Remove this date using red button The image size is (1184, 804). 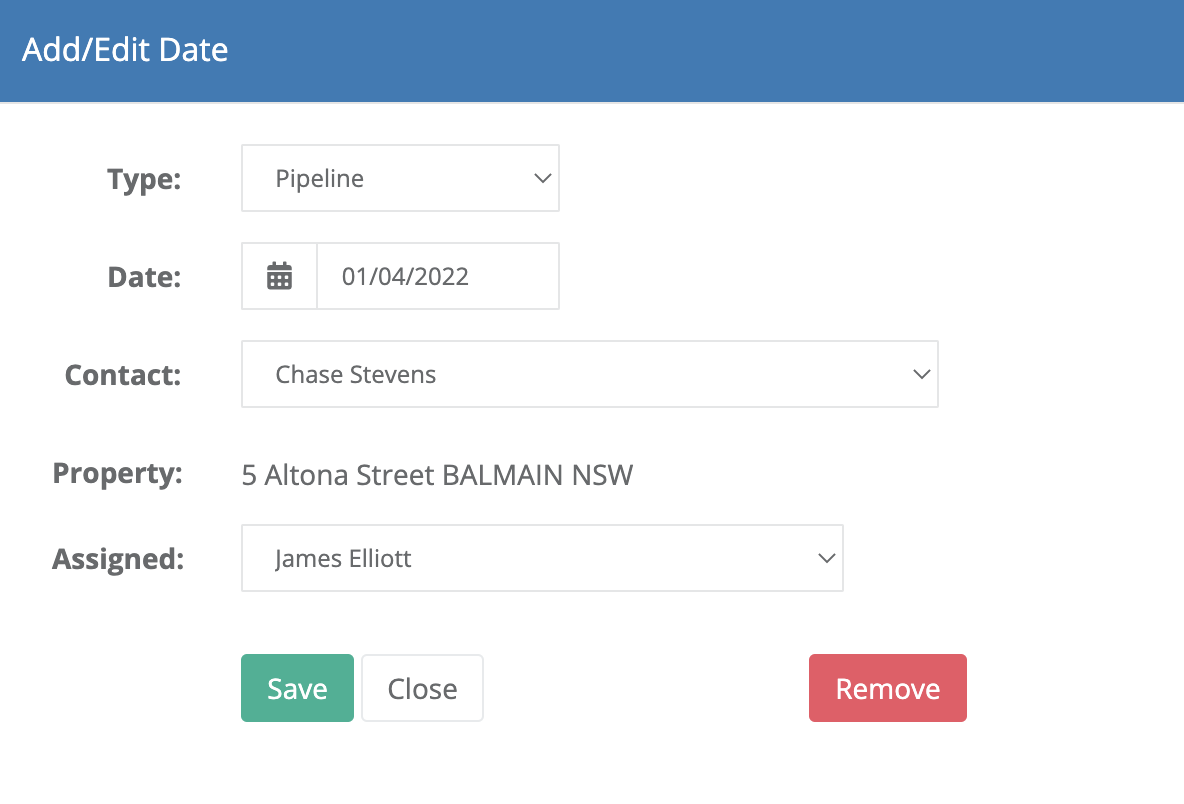tap(887, 688)
